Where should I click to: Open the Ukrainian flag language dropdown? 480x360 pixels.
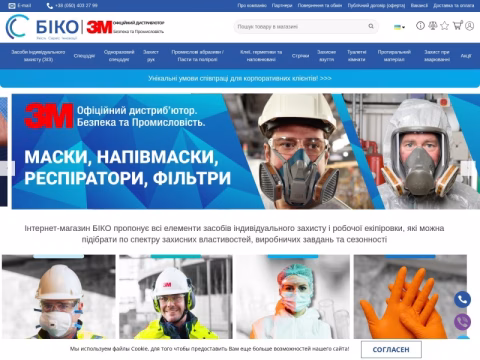click(399, 27)
